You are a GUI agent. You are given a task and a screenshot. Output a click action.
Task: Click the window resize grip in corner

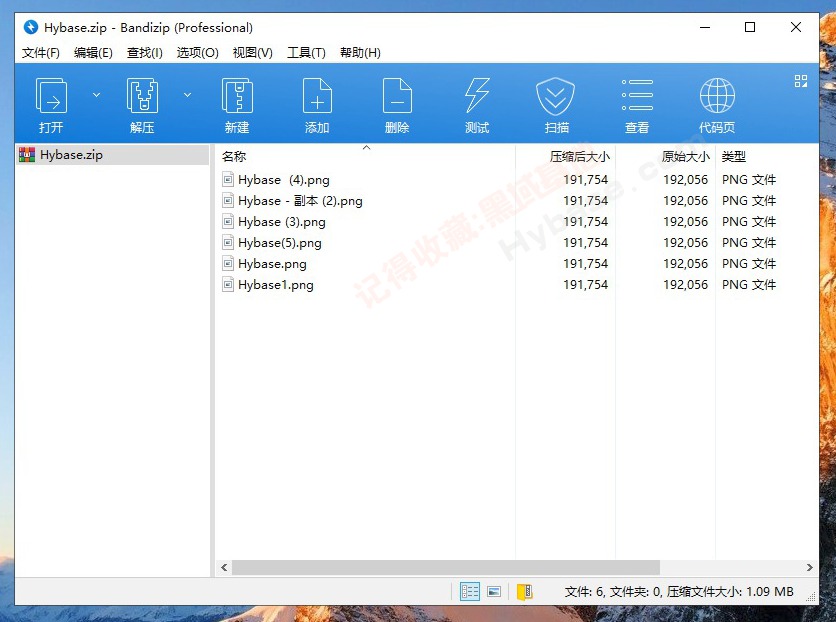coord(811,598)
